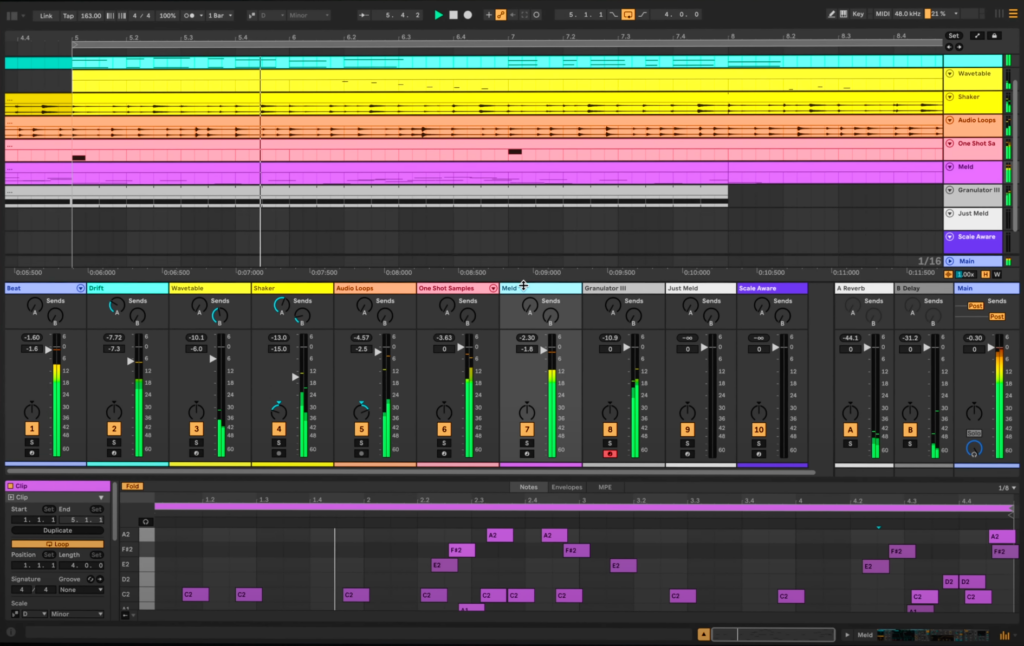Click the Arrangement Record button
This screenshot has width=1024, height=646.
point(468,14)
